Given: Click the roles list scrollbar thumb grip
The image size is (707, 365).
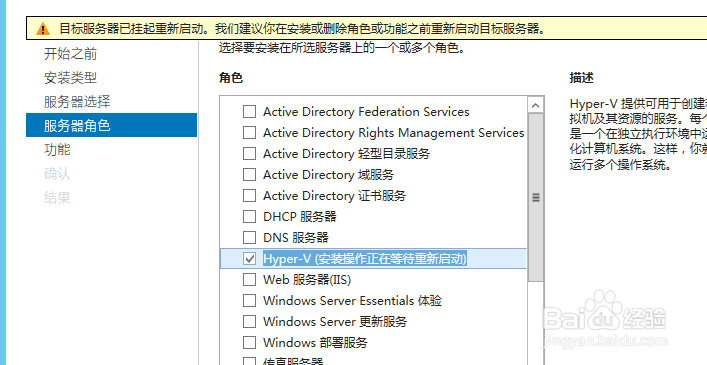Looking at the screenshot, I should [x=535, y=197].
